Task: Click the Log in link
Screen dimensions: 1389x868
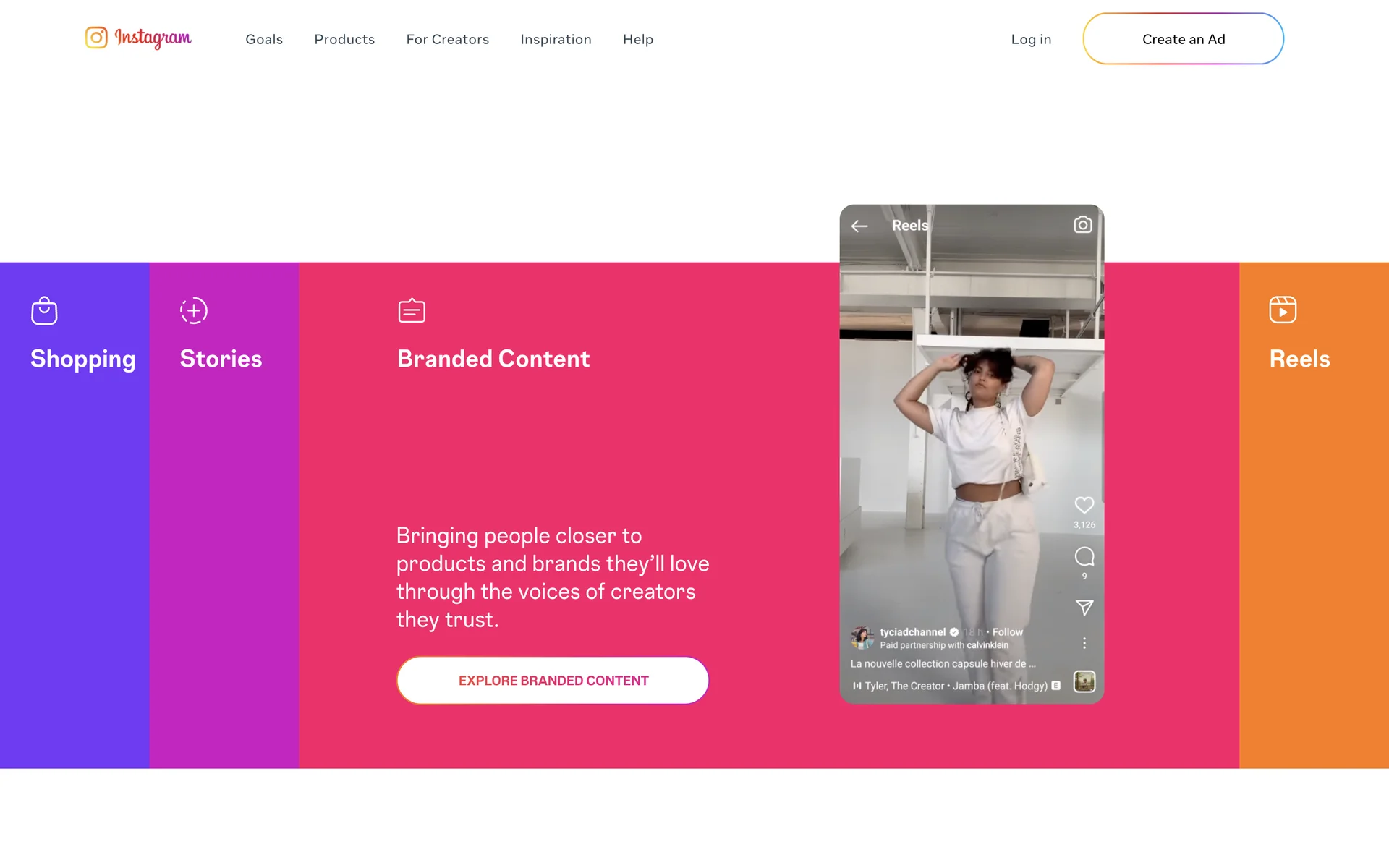Action: (x=1031, y=39)
